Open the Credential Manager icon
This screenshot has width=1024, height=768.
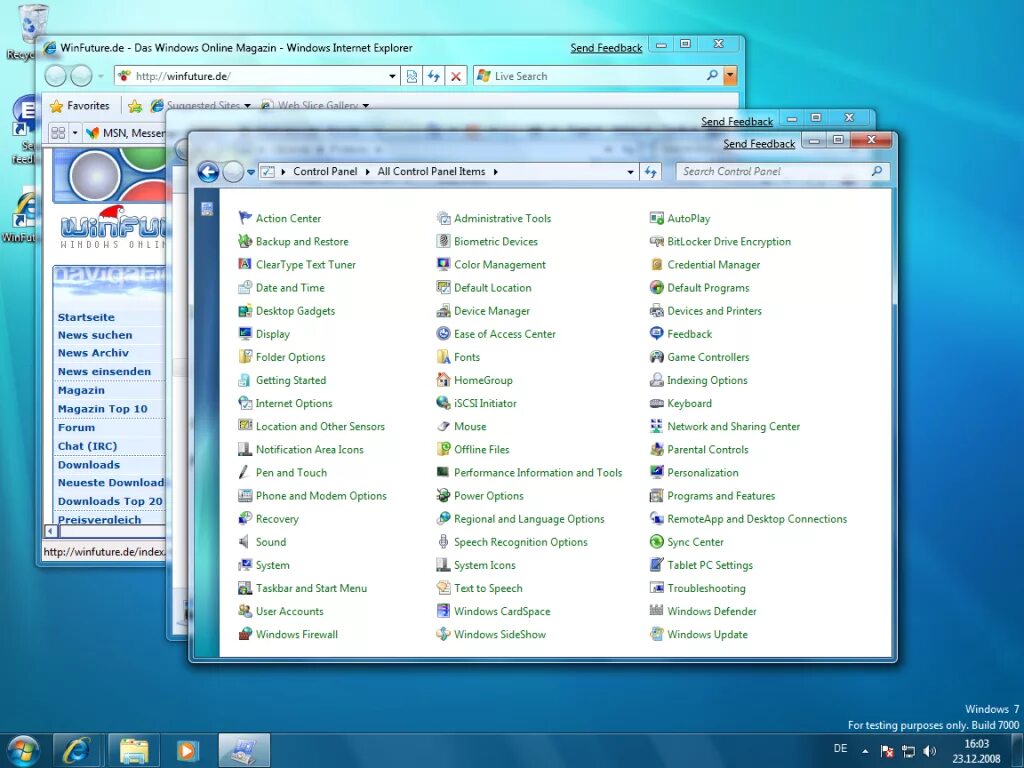coord(656,264)
